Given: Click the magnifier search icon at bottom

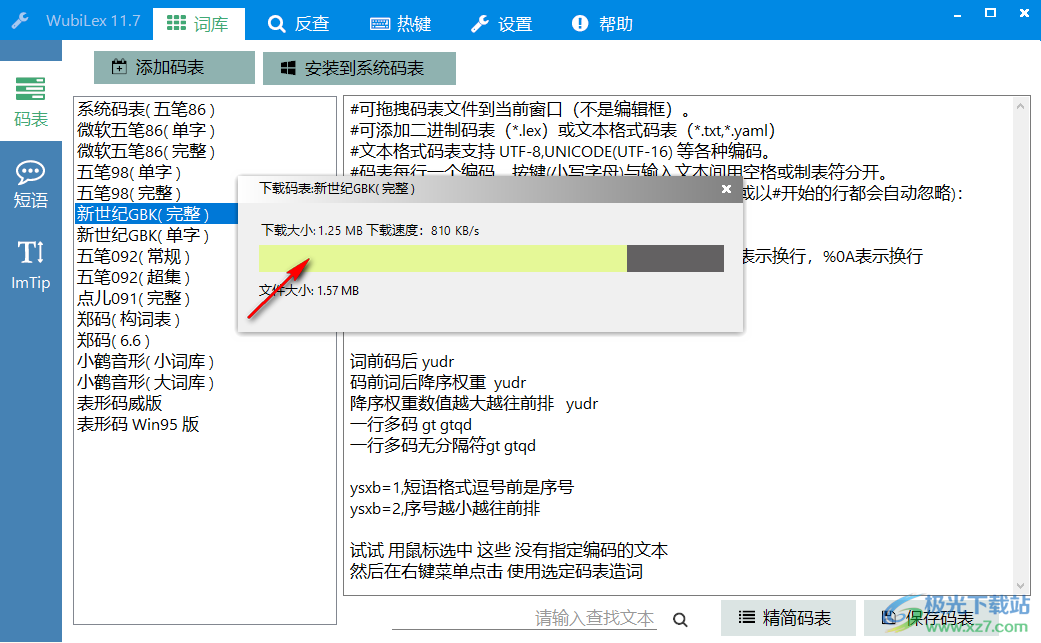Looking at the screenshot, I should click(x=680, y=618).
